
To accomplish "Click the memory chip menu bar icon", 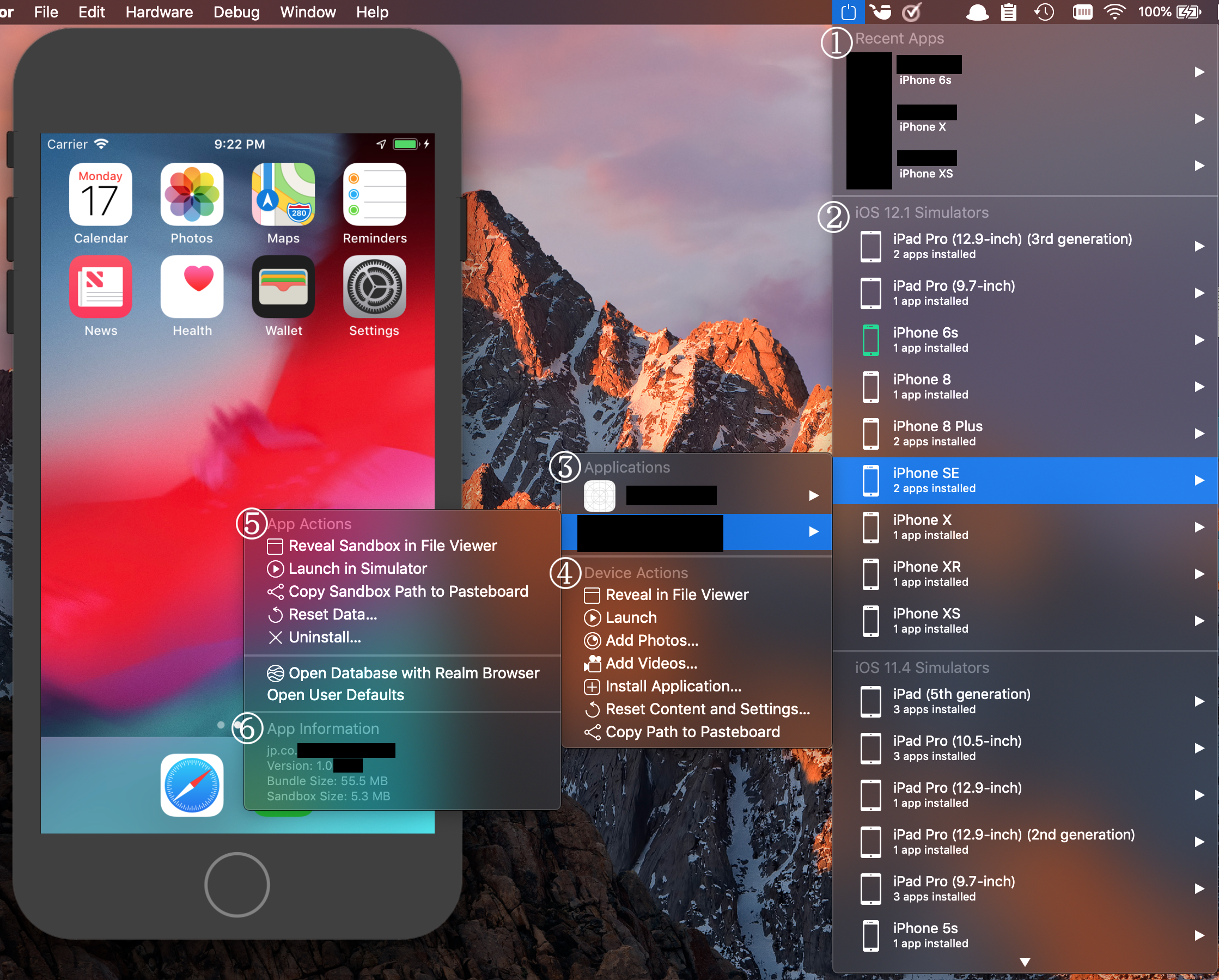I will tap(1082, 12).
